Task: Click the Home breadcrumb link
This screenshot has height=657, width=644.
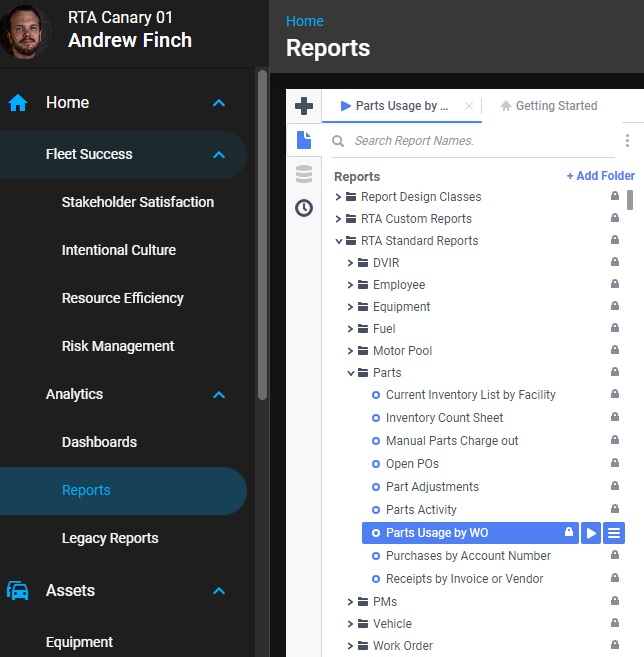Action: tap(304, 21)
